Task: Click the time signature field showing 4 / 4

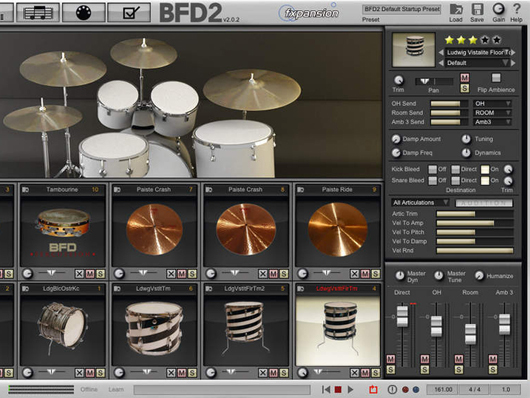Action: [475, 390]
